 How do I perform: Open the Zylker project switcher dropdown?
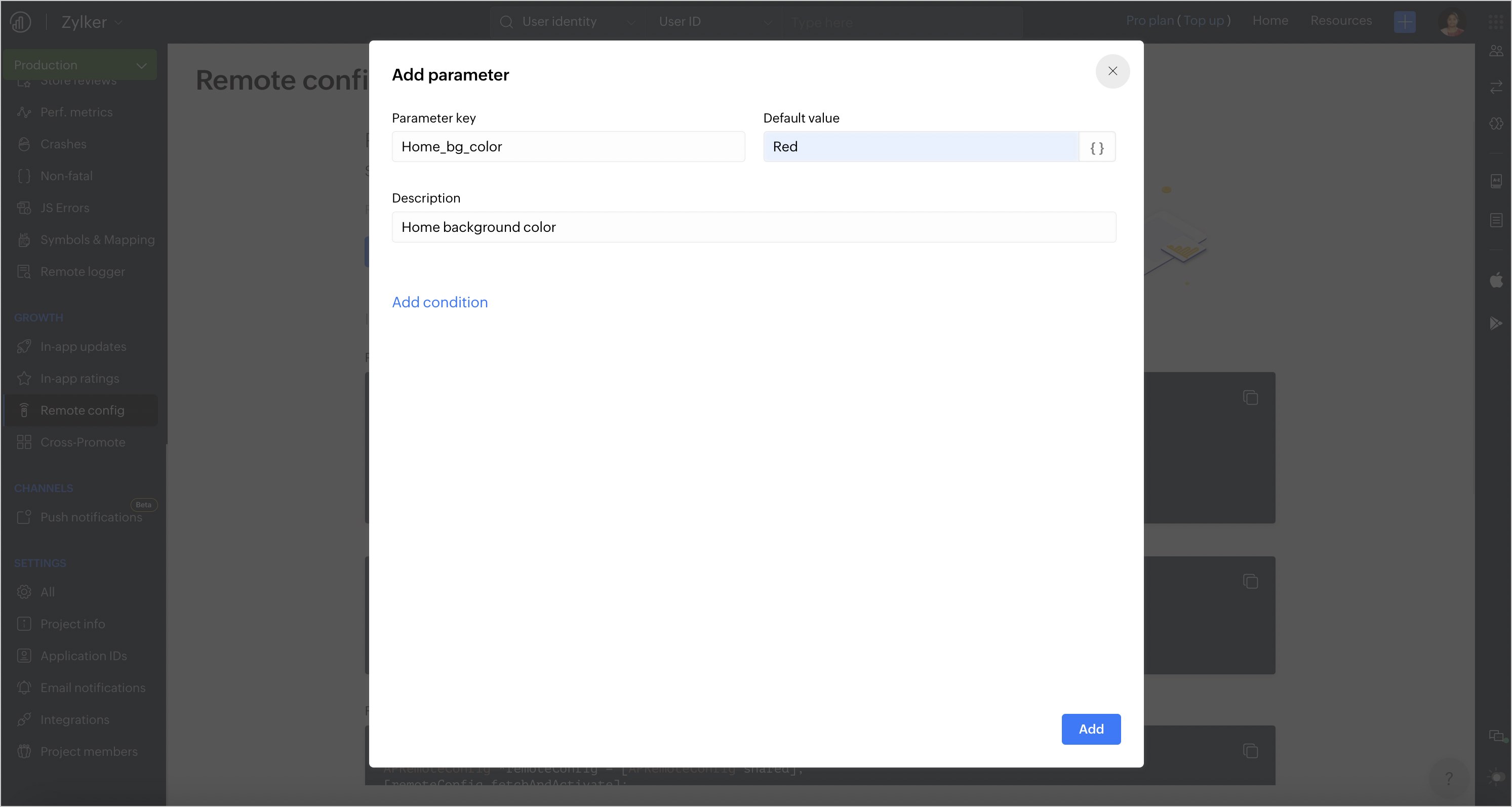tap(92, 22)
